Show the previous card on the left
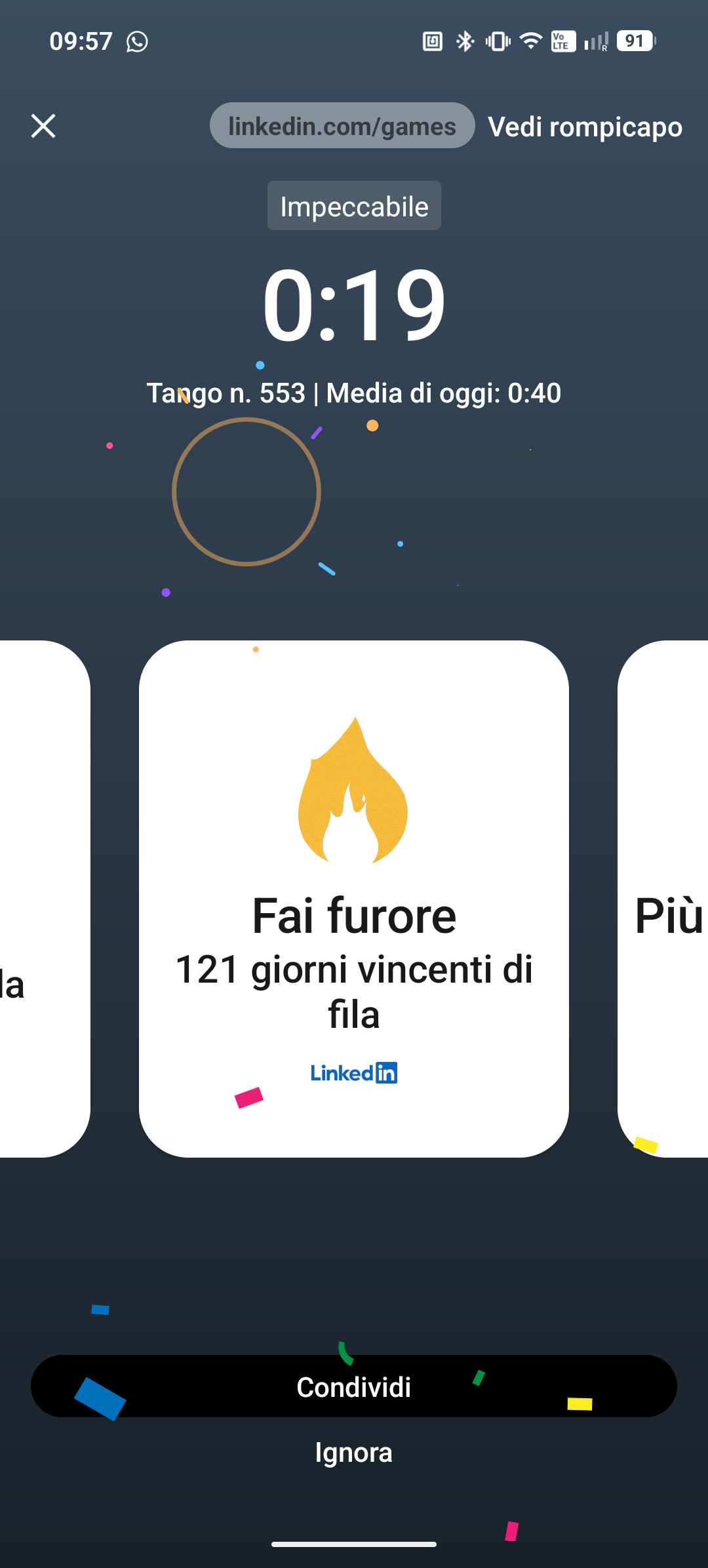Image resolution: width=708 pixels, height=1568 pixels. (45, 899)
